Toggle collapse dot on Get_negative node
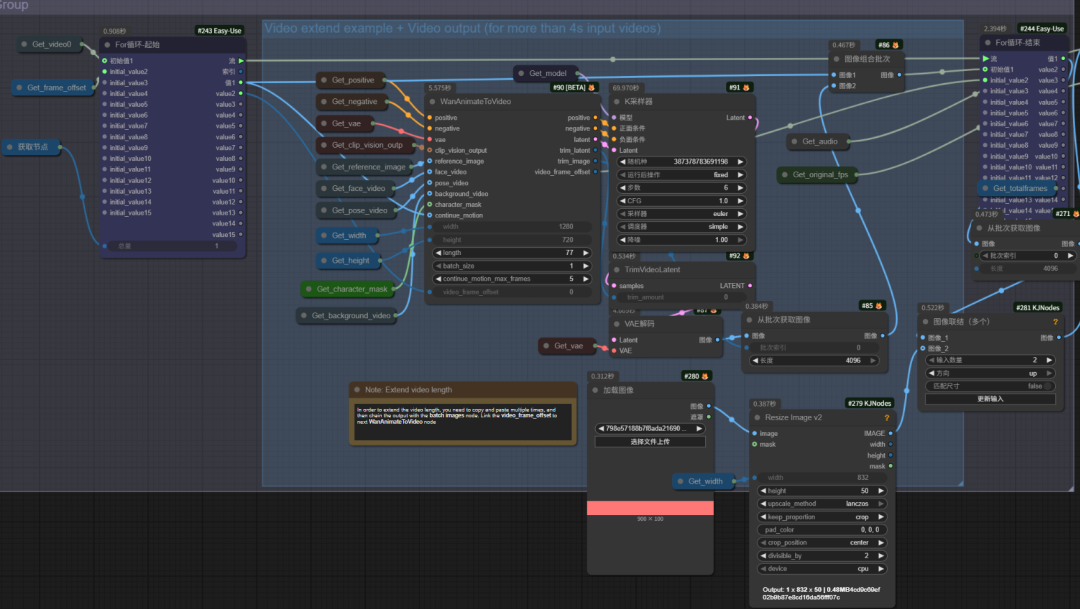1080x609 pixels. [324, 101]
